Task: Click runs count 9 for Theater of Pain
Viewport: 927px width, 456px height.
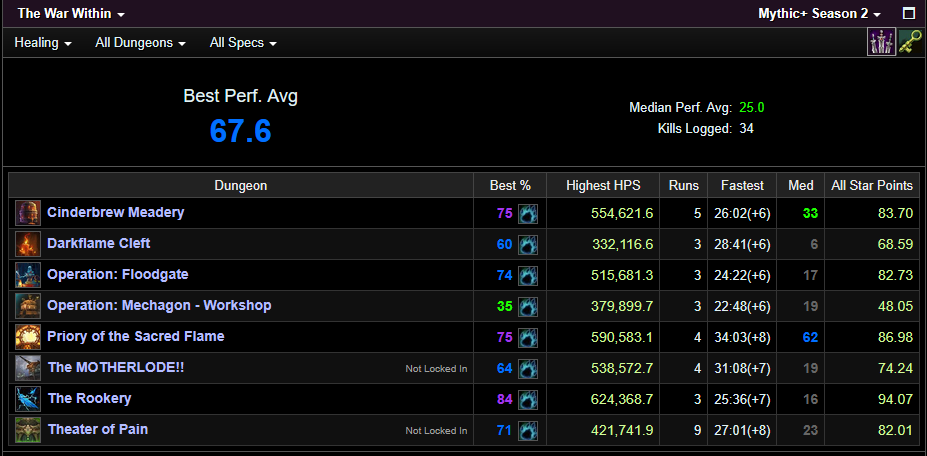Action: coord(696,430)
